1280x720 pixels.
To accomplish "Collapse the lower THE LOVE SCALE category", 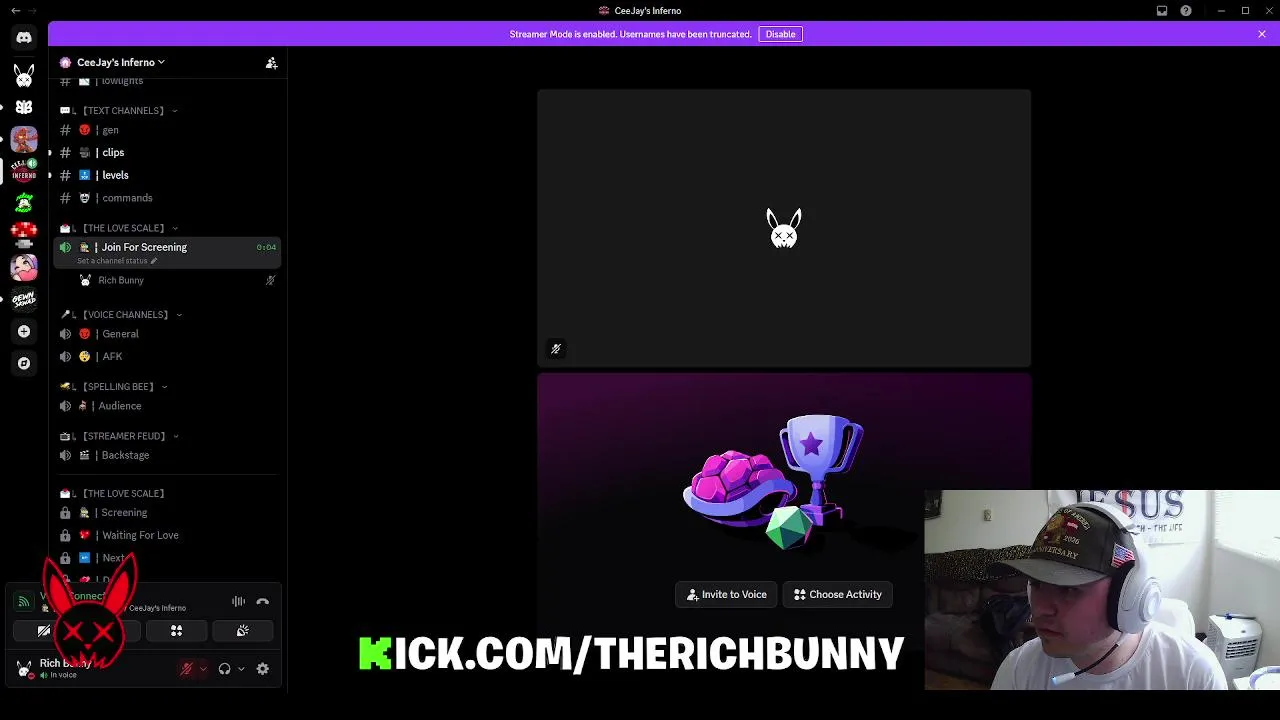I will coord(112,494).
